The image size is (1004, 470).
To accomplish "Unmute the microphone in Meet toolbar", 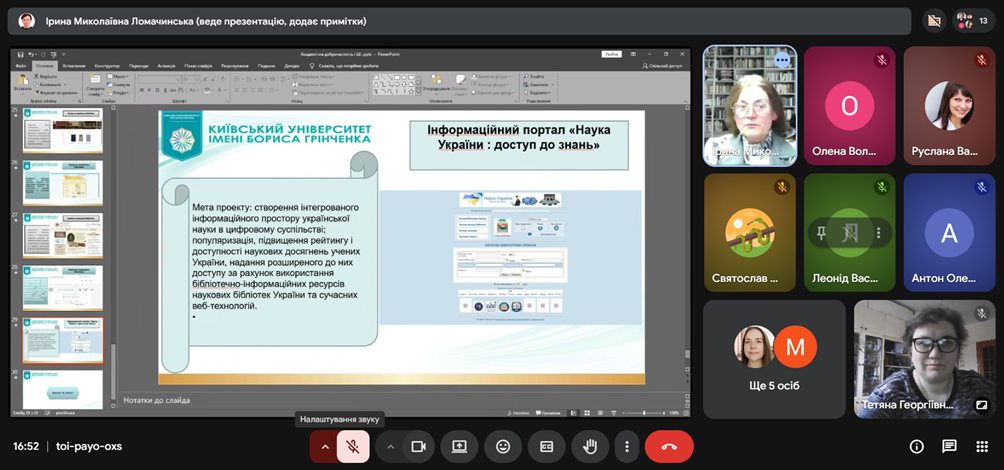I will (x=352, y=446).
